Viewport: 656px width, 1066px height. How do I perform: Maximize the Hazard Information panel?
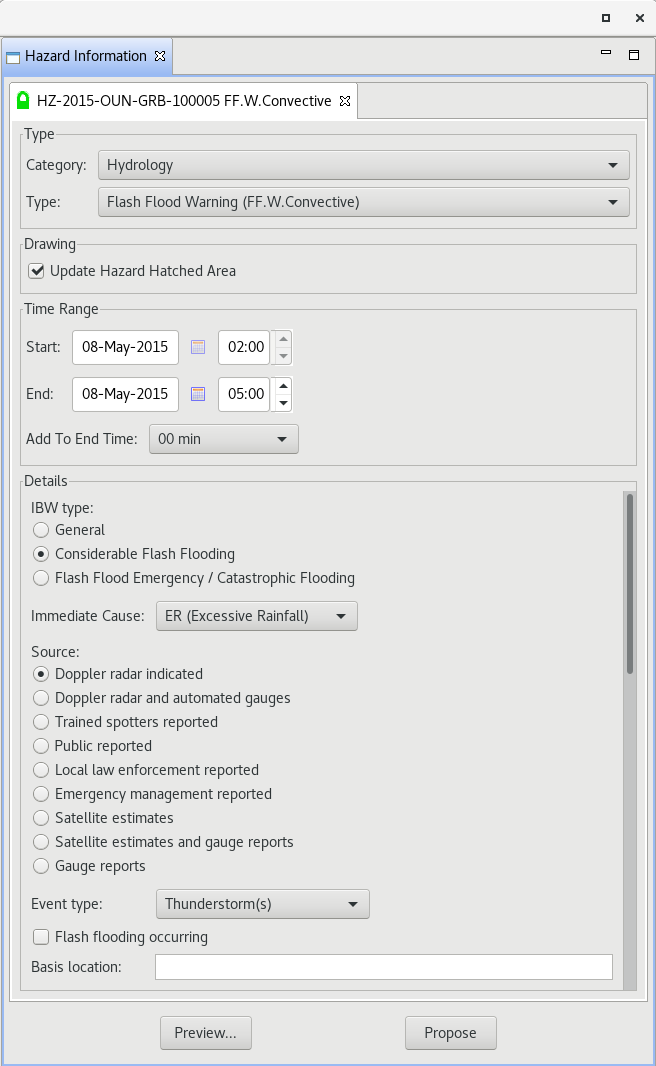click(634, 55)
